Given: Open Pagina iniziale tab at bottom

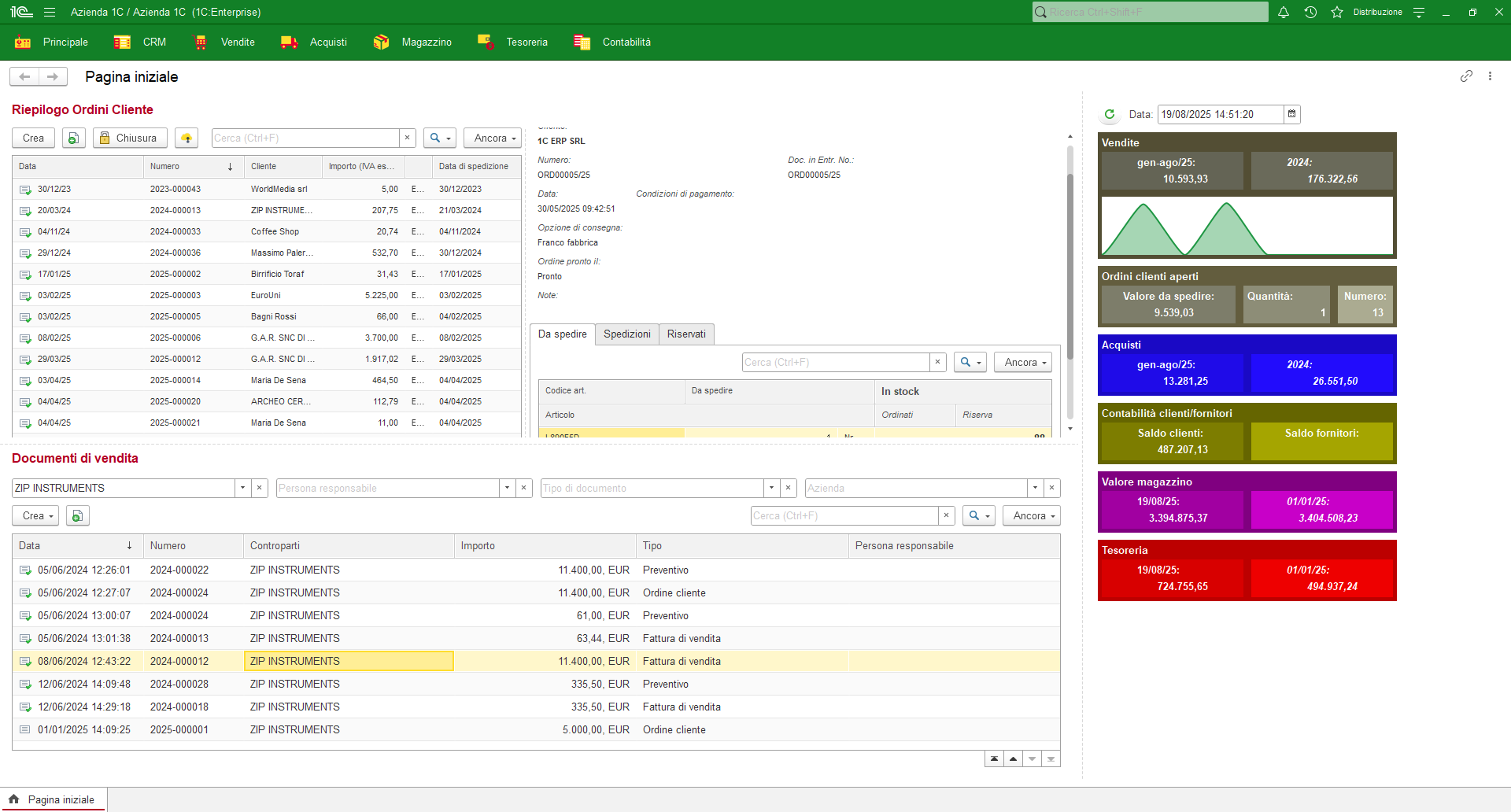Looking at the screenshot, I should click(x=53, y=799).
